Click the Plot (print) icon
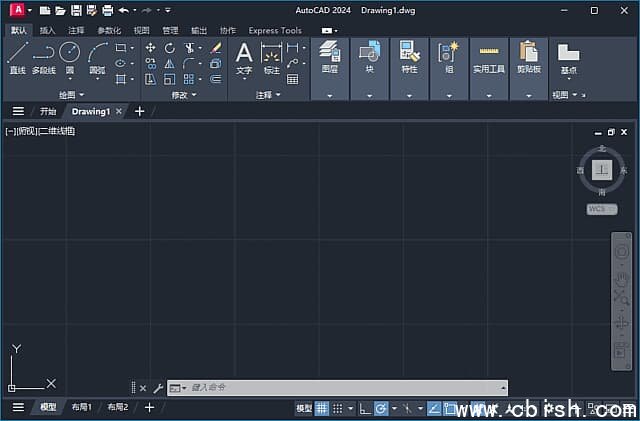 coord(107,10)
